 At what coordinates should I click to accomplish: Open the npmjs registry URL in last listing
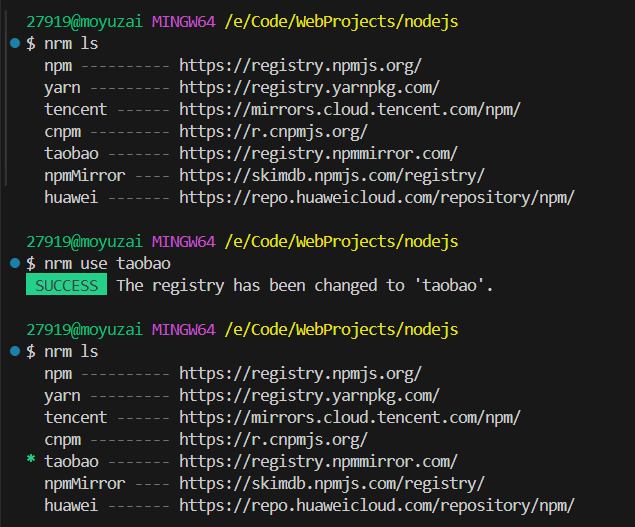coord(300,374)
